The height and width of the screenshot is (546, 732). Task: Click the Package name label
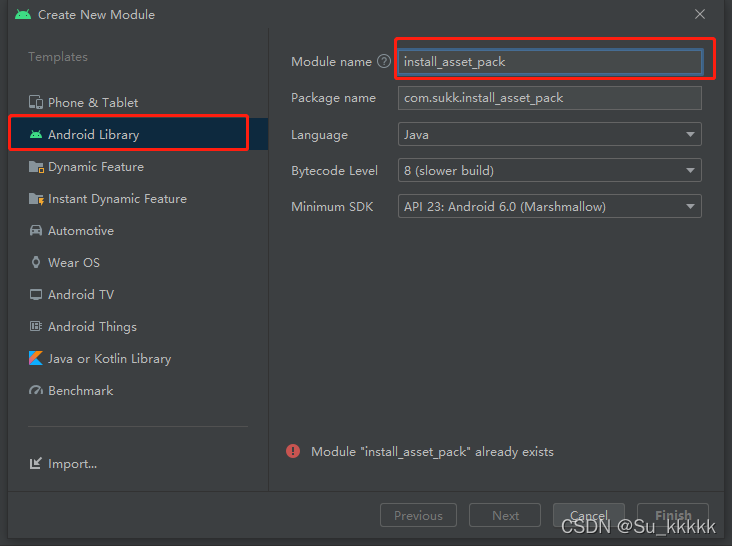(x=333, y=98)
